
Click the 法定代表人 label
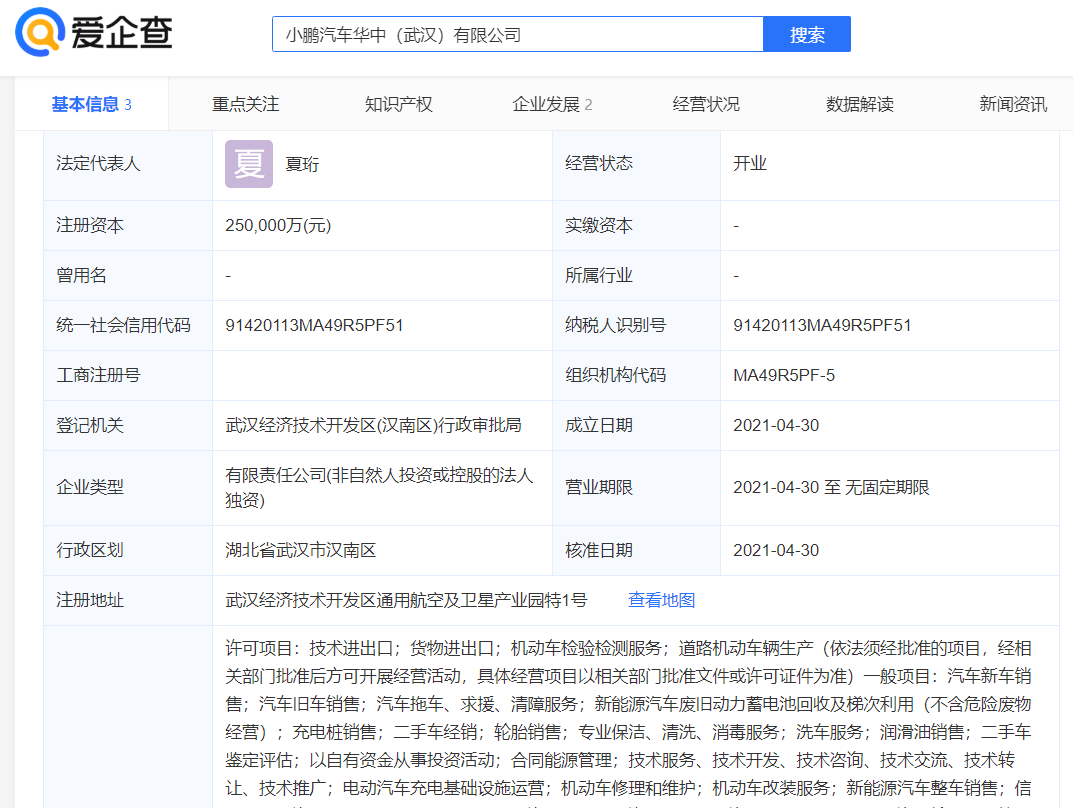pos(98,164)
